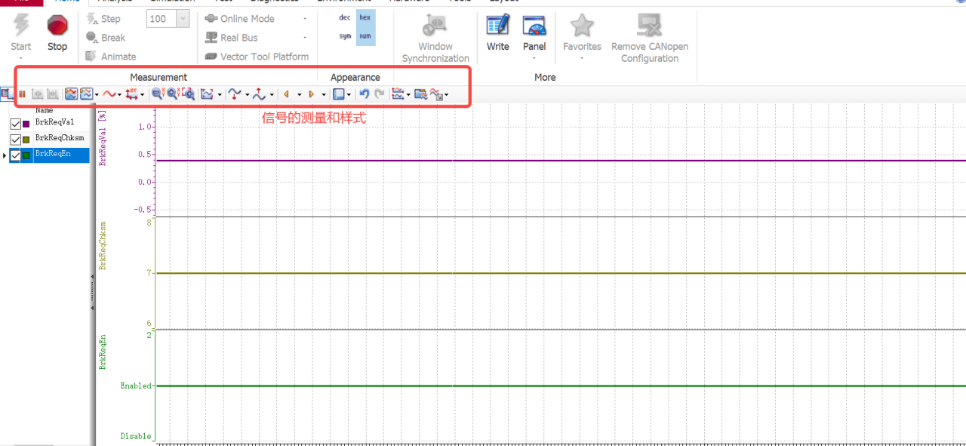Click the Name column header
The width and height of the screenshot is (966, 446).
tap(44, 110)
